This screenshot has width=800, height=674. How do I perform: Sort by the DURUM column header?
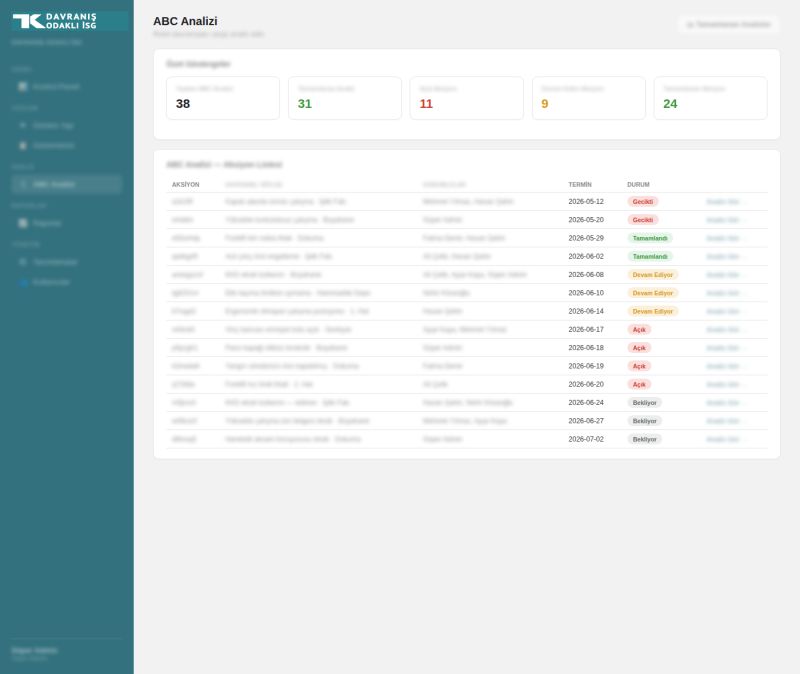[x=638, y=185]
